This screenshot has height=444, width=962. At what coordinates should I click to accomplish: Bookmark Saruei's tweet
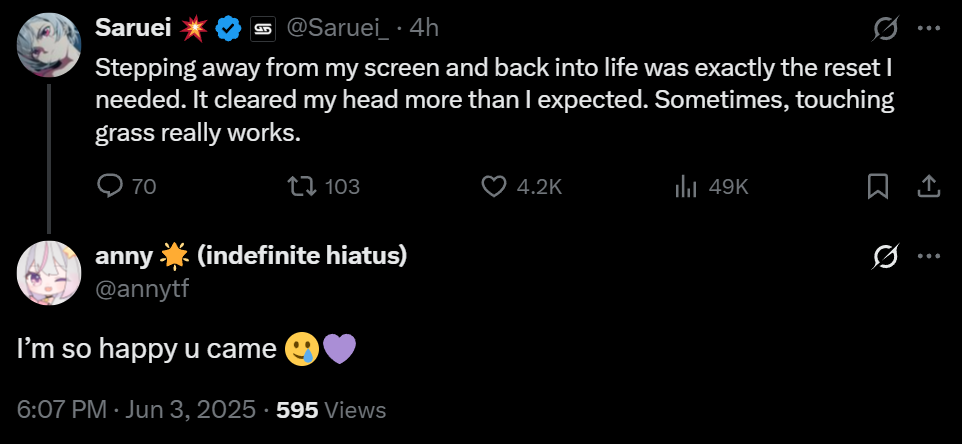[x=878, y=186]
